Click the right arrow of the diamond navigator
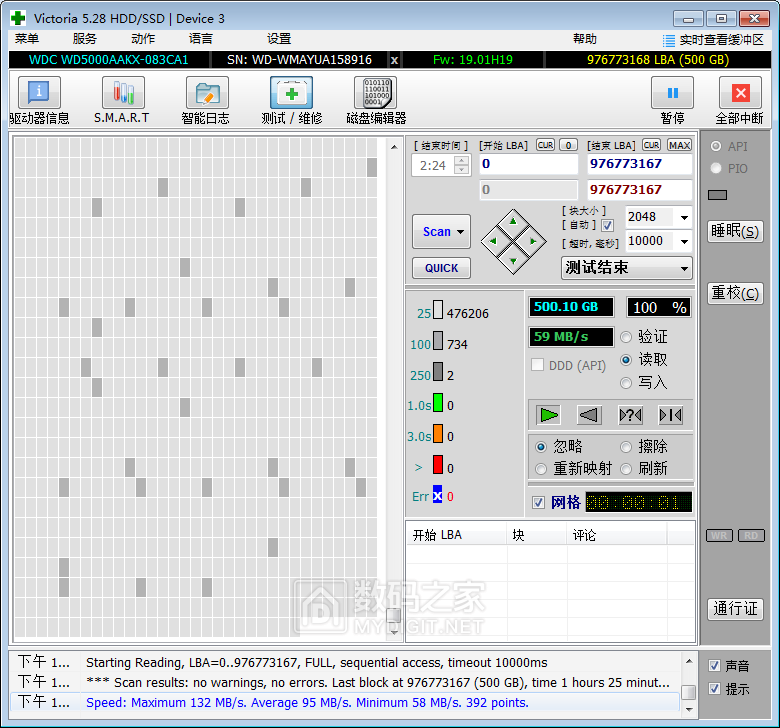This screenshot has width=780, height=728. (x=533, y=241)
